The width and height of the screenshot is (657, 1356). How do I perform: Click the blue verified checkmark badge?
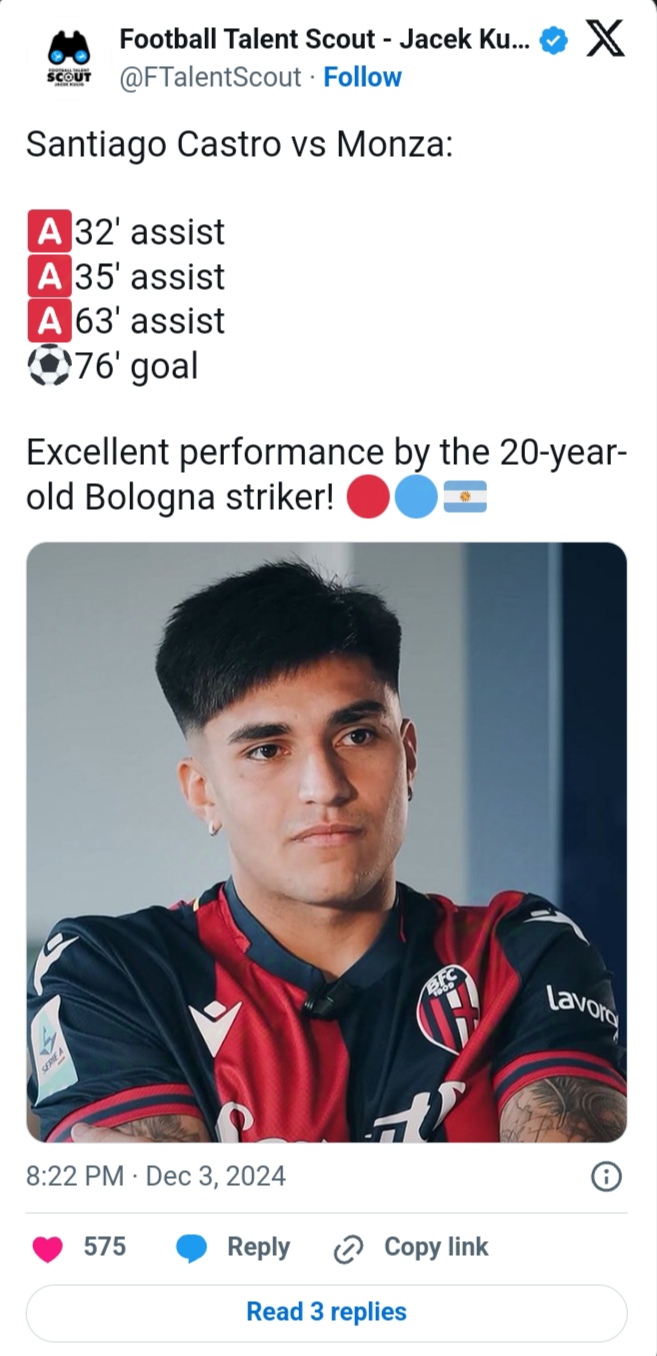553,41
